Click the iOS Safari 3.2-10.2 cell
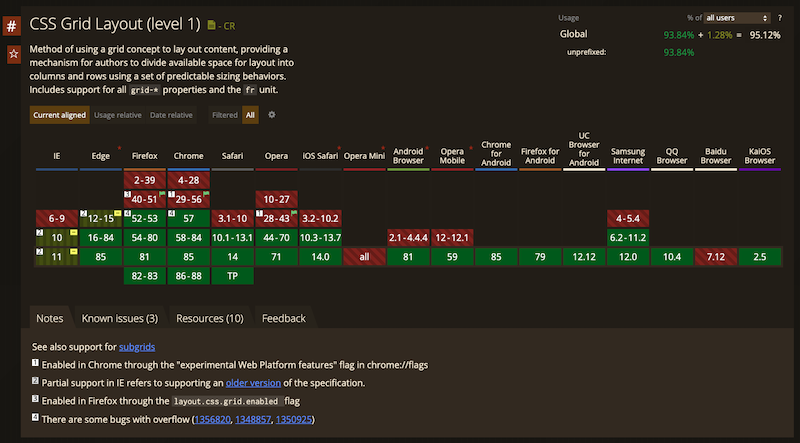 point(320,218)
